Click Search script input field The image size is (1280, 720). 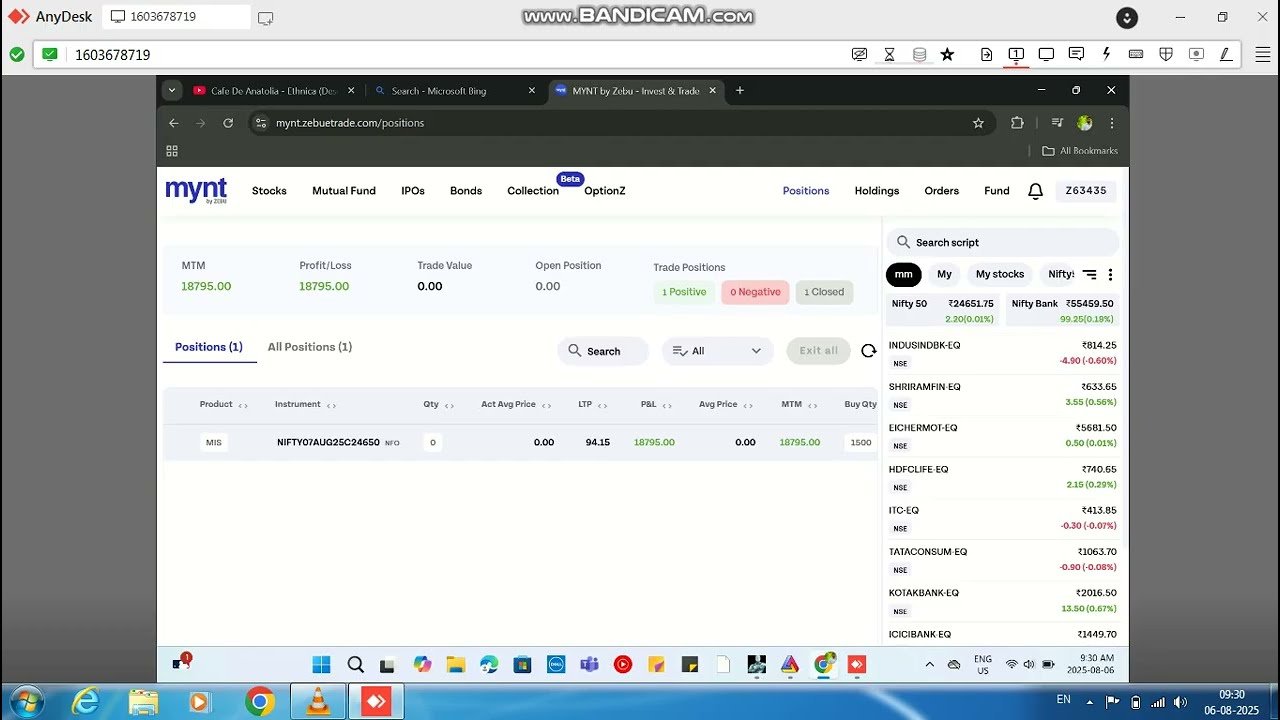1002,242
